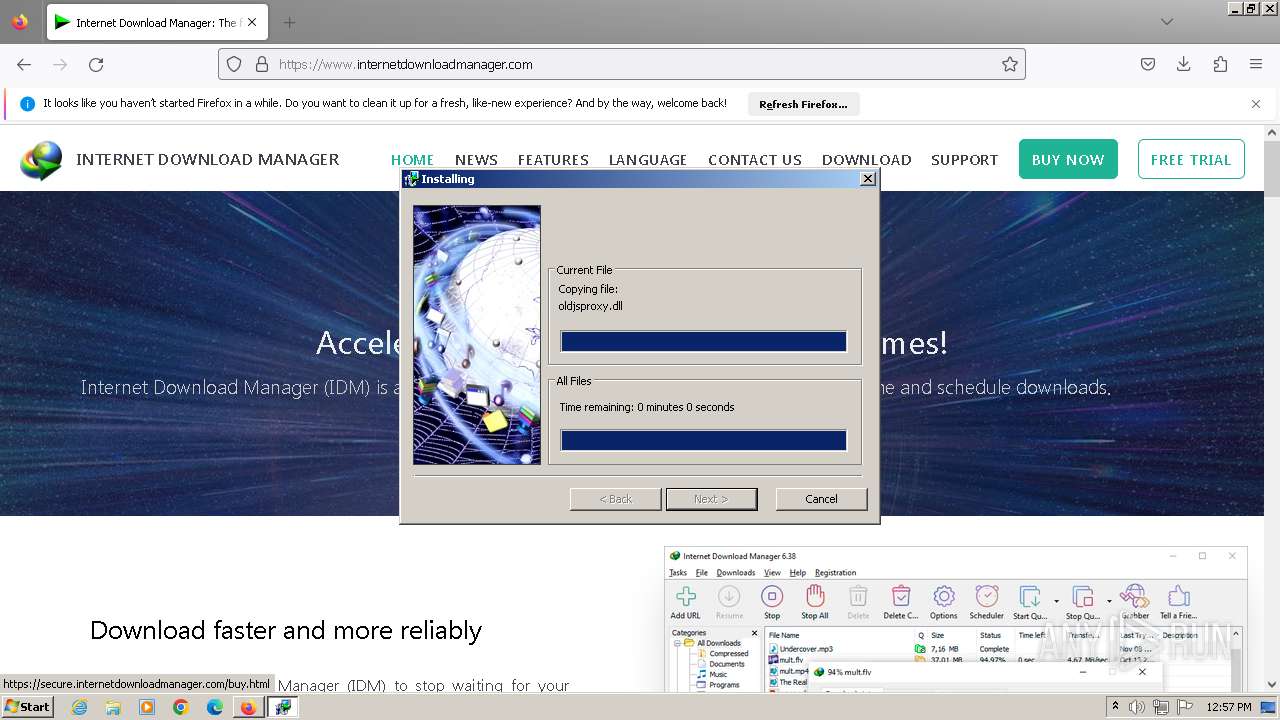Open the NEWS page
The height and width of the screenshot is (720, 1280).
point(476,160)
